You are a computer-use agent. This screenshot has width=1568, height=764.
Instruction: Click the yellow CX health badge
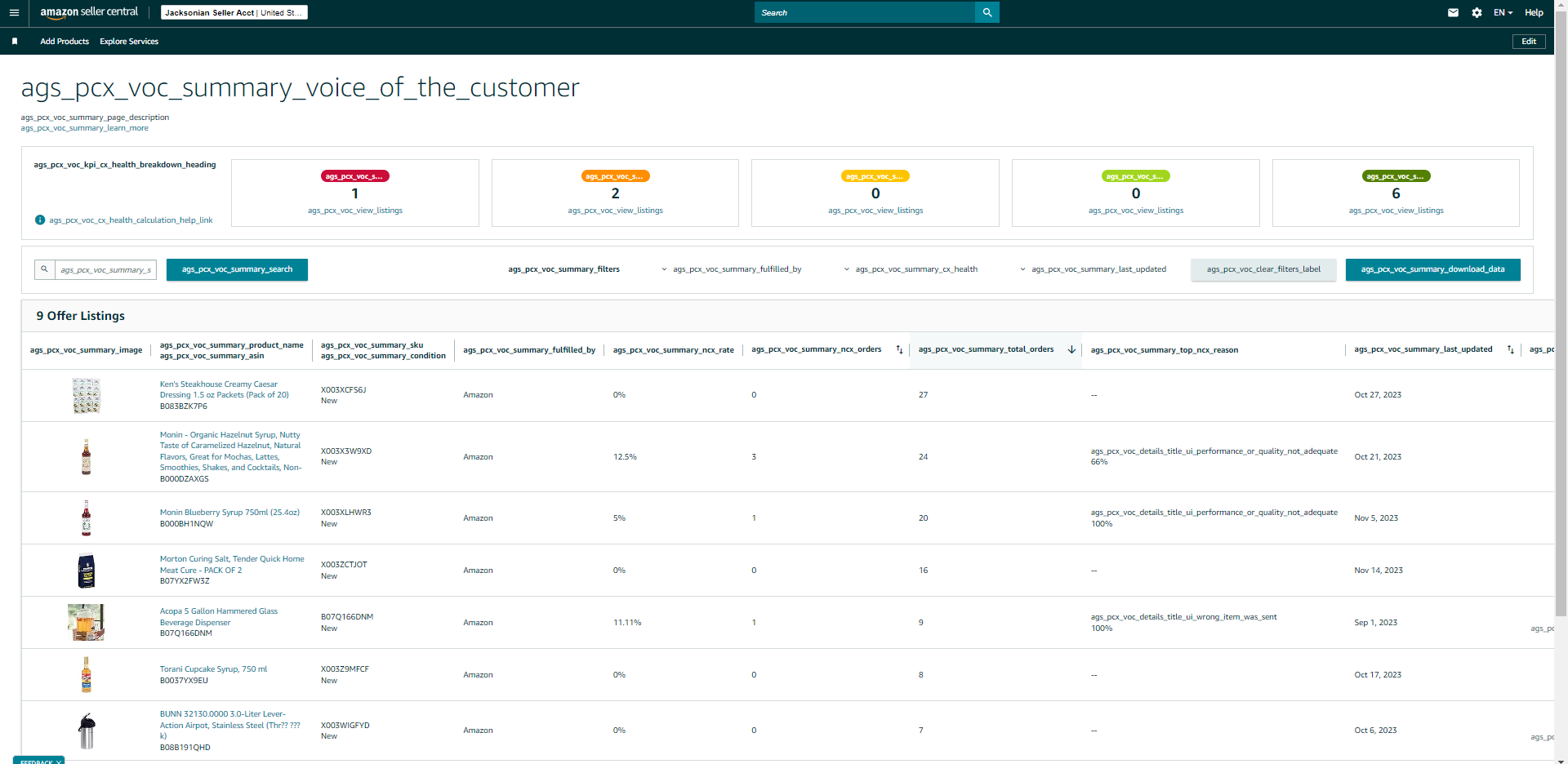(x=875, y=176)
